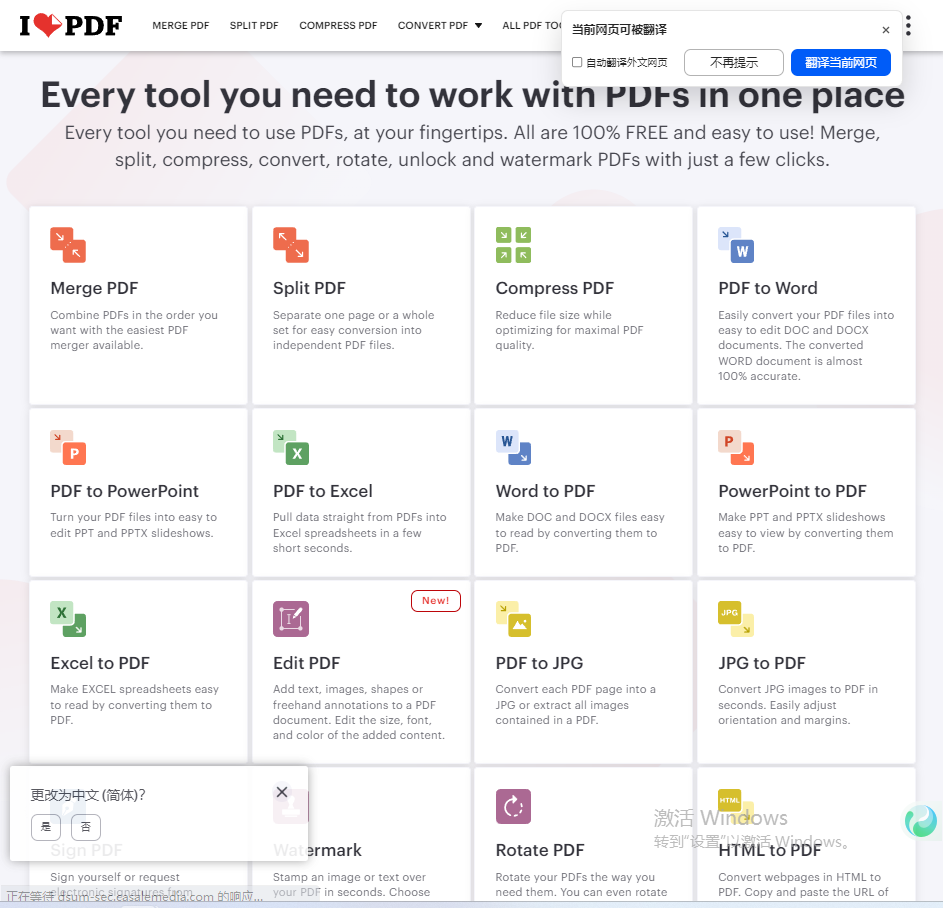The width and height of the screenshot is (943, 908).
Task: Open the Excel to PDF title link
Action: (x=100, y=663)
